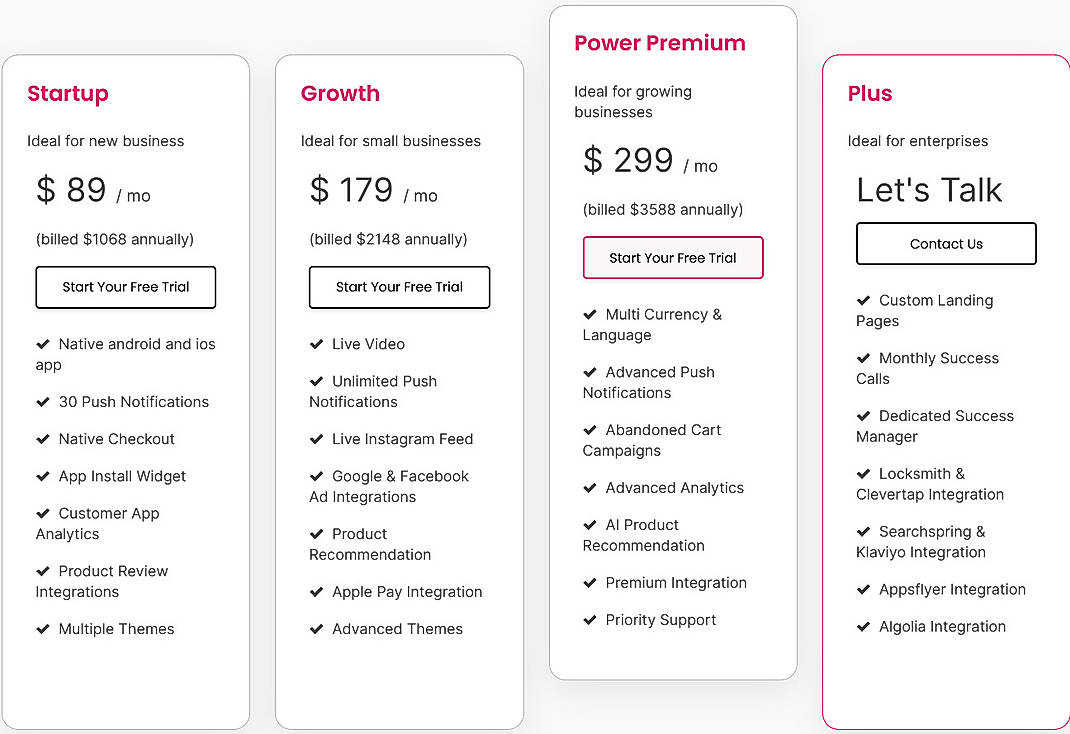The width and height of the screenshot is (1070, 734).
Task: Select the "Startup" plan heading
Action: point(68,93)
